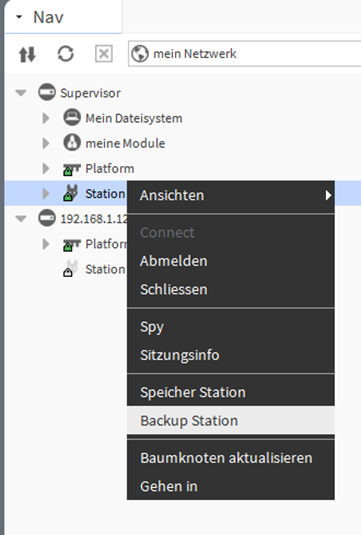Collapse the 192.168.1.12 host node
The image size is (361, 535).
tap(21, 219)
